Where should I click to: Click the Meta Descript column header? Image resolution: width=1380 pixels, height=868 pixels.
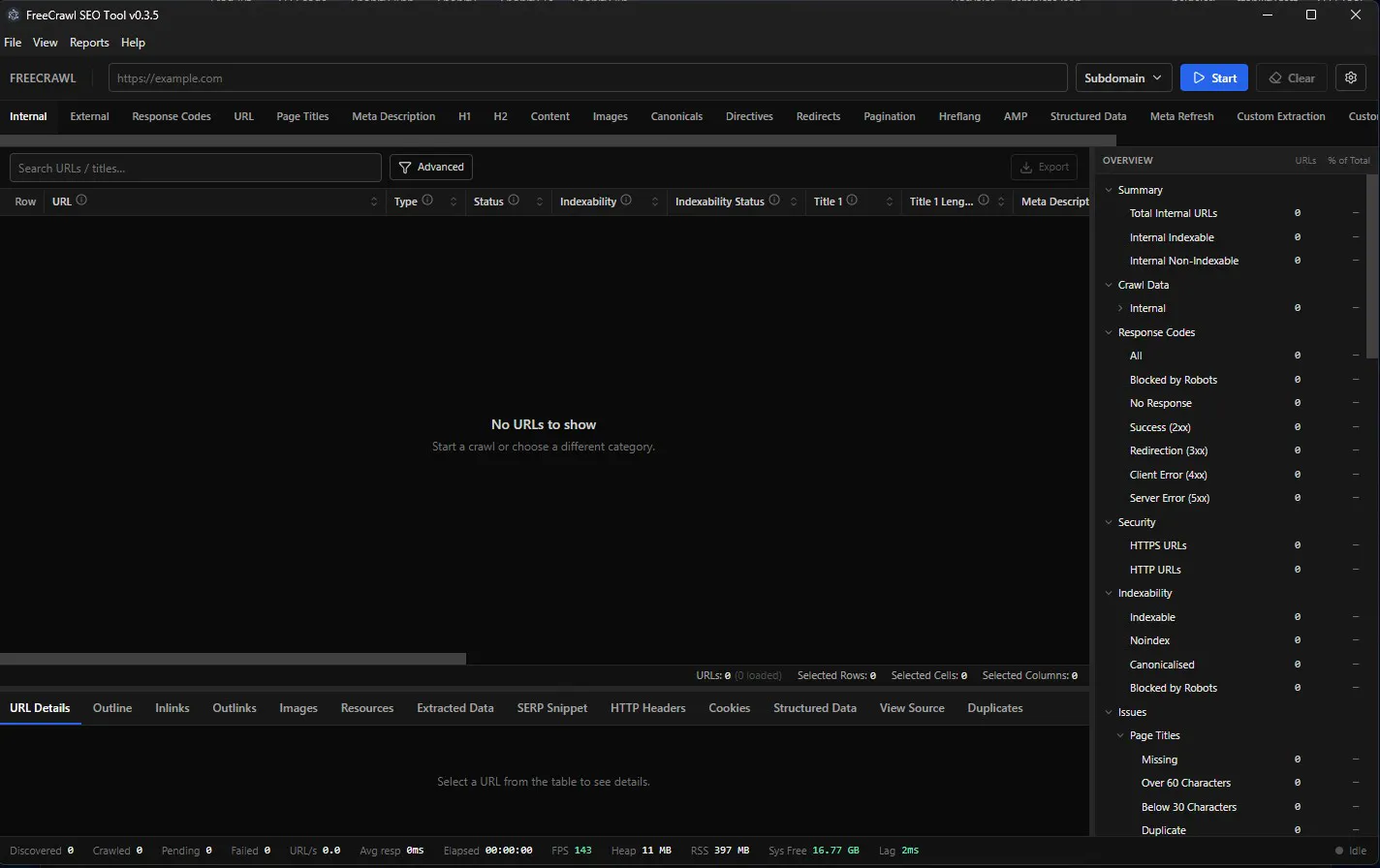1051,201
